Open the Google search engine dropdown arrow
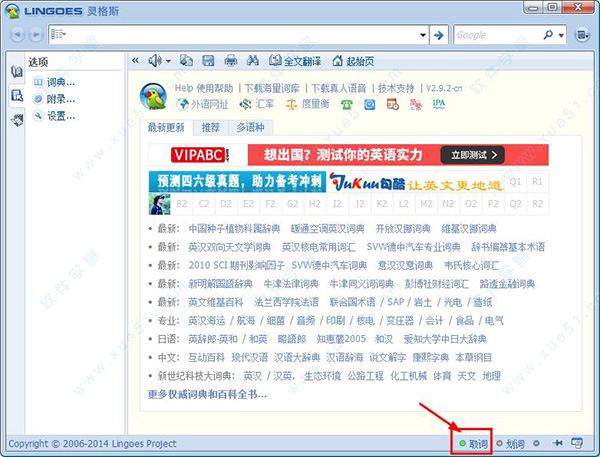 tap(561, 35)
